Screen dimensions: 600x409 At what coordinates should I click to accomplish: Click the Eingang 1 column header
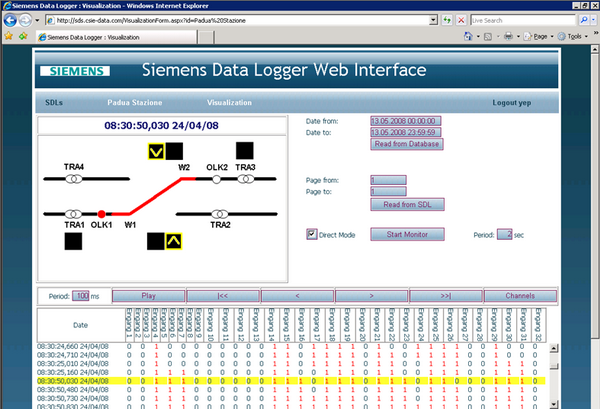[x=129, y=325]
